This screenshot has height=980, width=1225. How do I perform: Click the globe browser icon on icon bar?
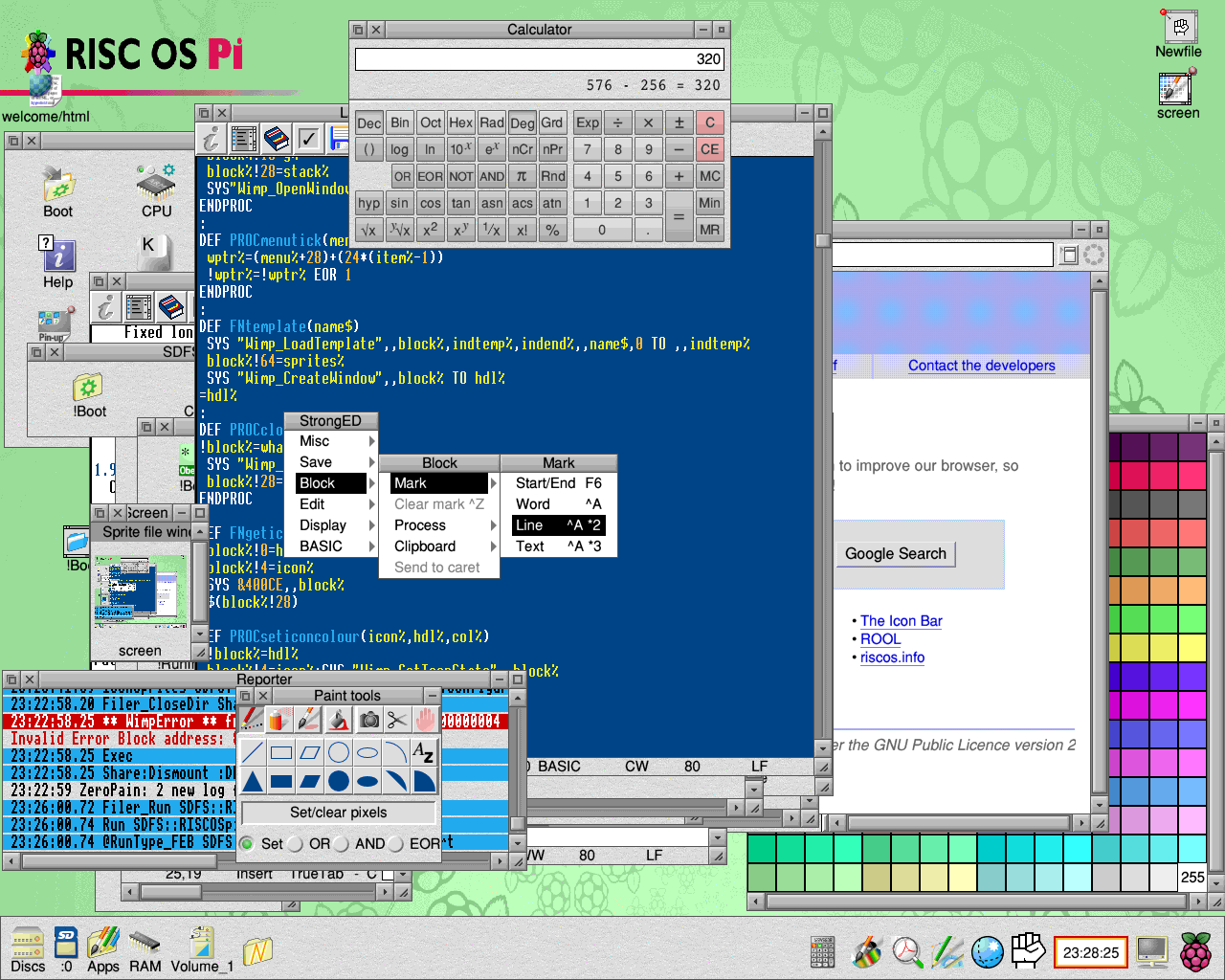[987, 951]
